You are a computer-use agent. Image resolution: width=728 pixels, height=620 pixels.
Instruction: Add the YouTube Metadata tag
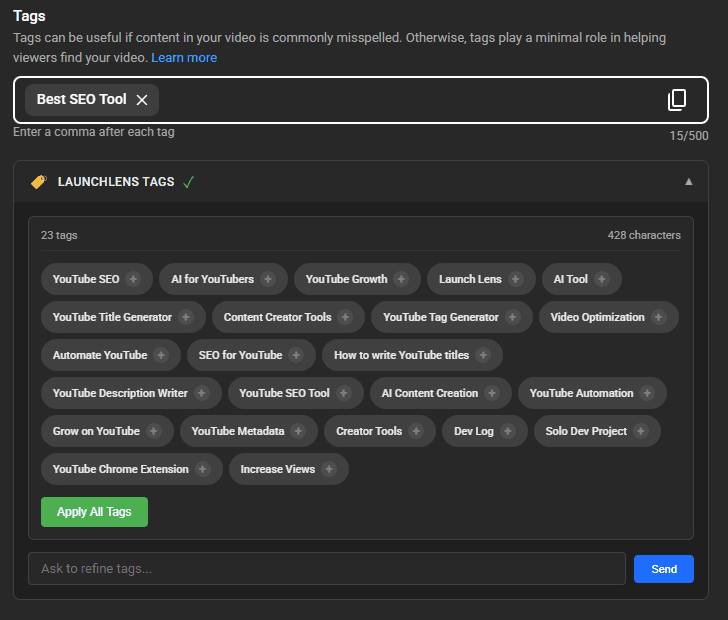click(x=298, y=431)
